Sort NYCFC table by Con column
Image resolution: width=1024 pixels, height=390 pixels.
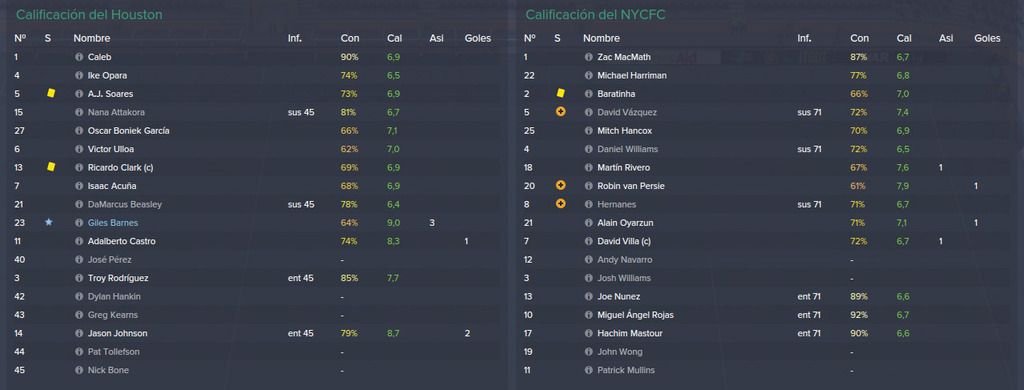859,39
